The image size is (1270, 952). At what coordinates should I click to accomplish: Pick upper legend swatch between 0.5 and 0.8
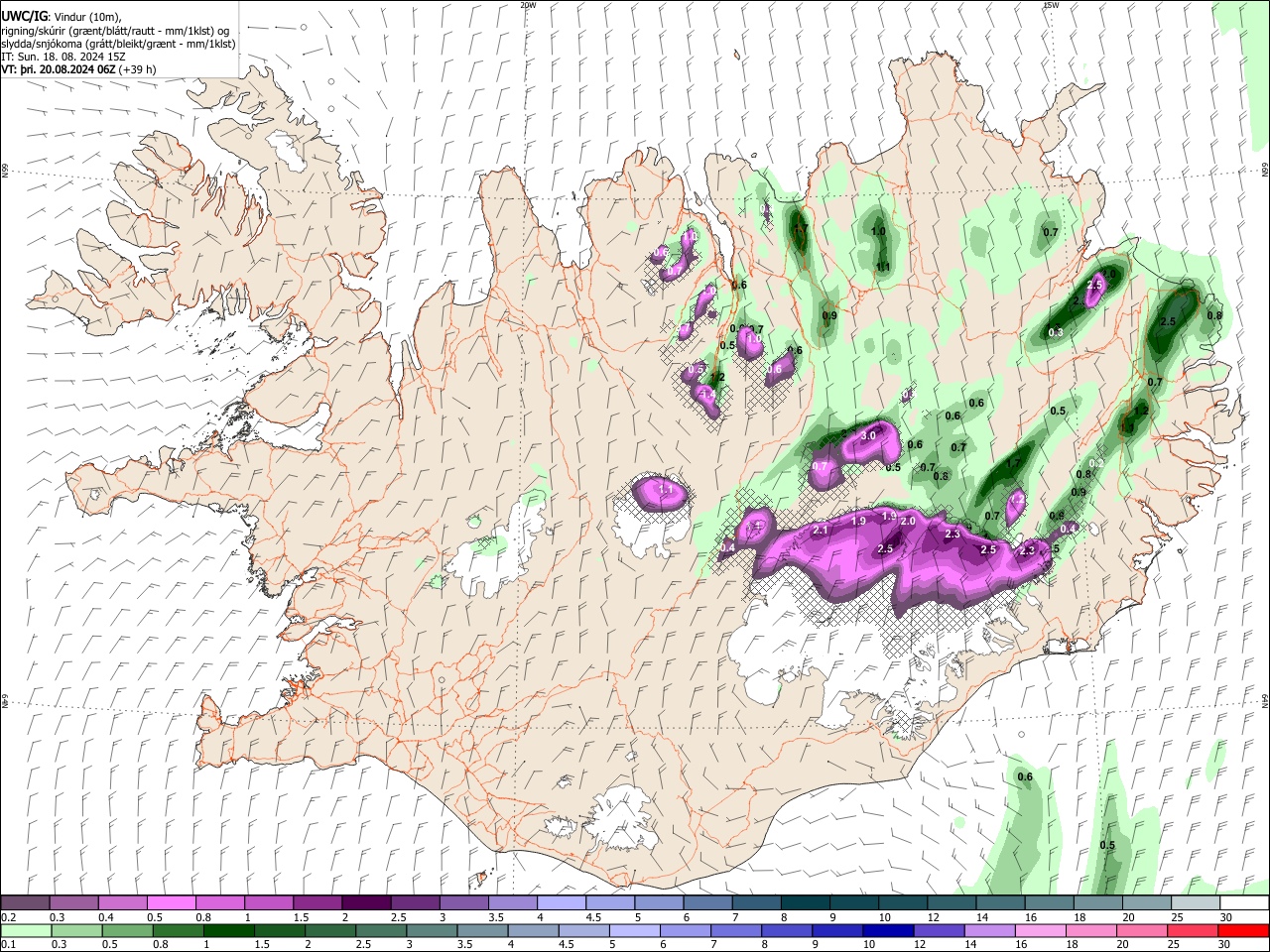pos(171,902)
